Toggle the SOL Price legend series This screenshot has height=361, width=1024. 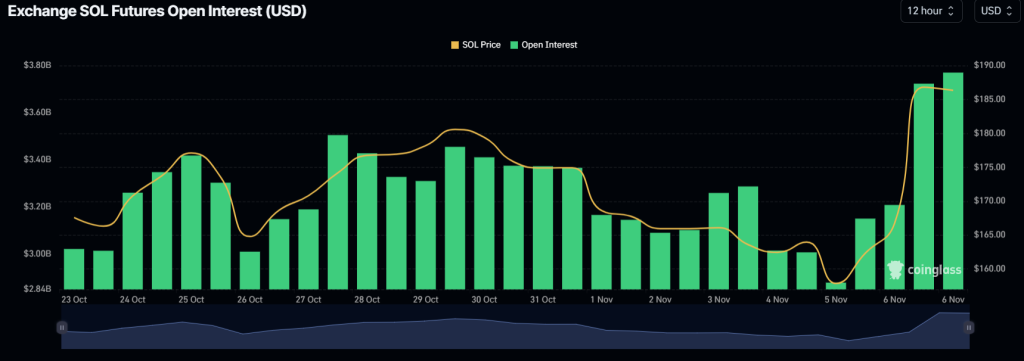[x=475, y=45]
